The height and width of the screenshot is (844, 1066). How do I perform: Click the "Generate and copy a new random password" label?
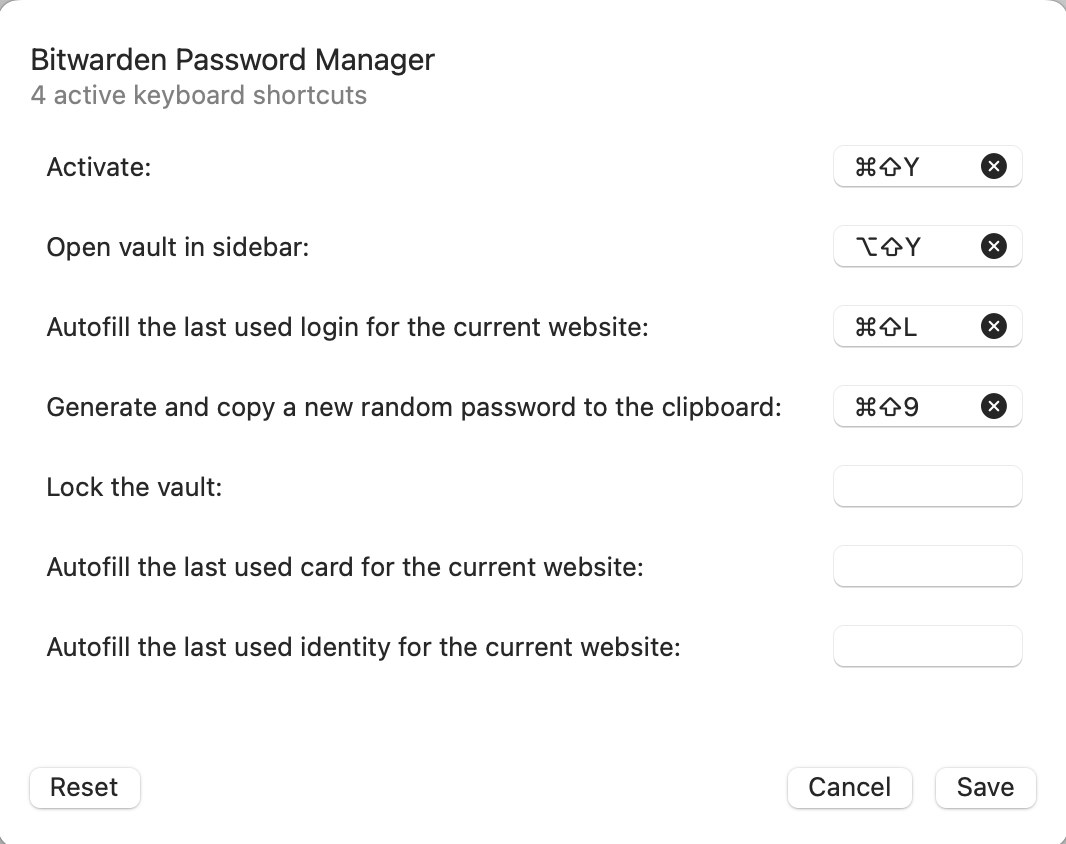coord(413,408)
